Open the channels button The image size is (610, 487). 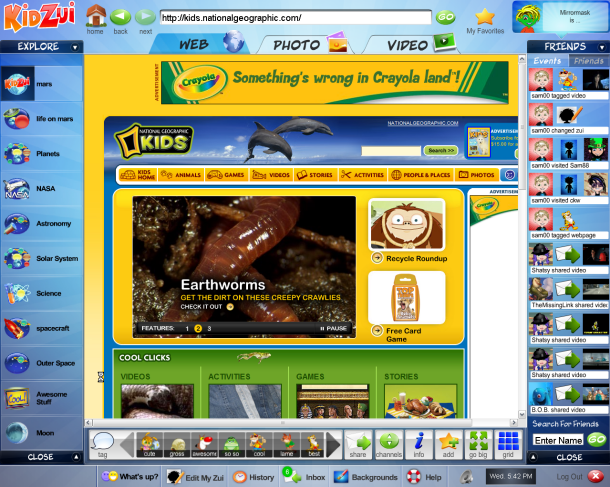(389, 445)
